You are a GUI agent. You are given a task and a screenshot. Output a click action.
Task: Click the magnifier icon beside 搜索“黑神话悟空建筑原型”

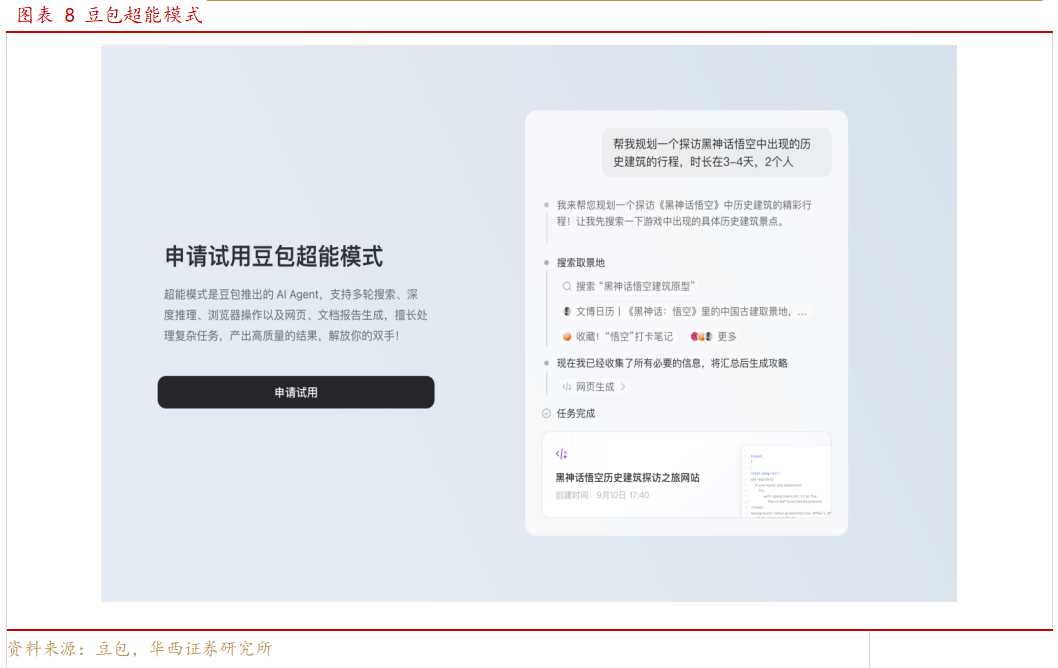point(567,287)
